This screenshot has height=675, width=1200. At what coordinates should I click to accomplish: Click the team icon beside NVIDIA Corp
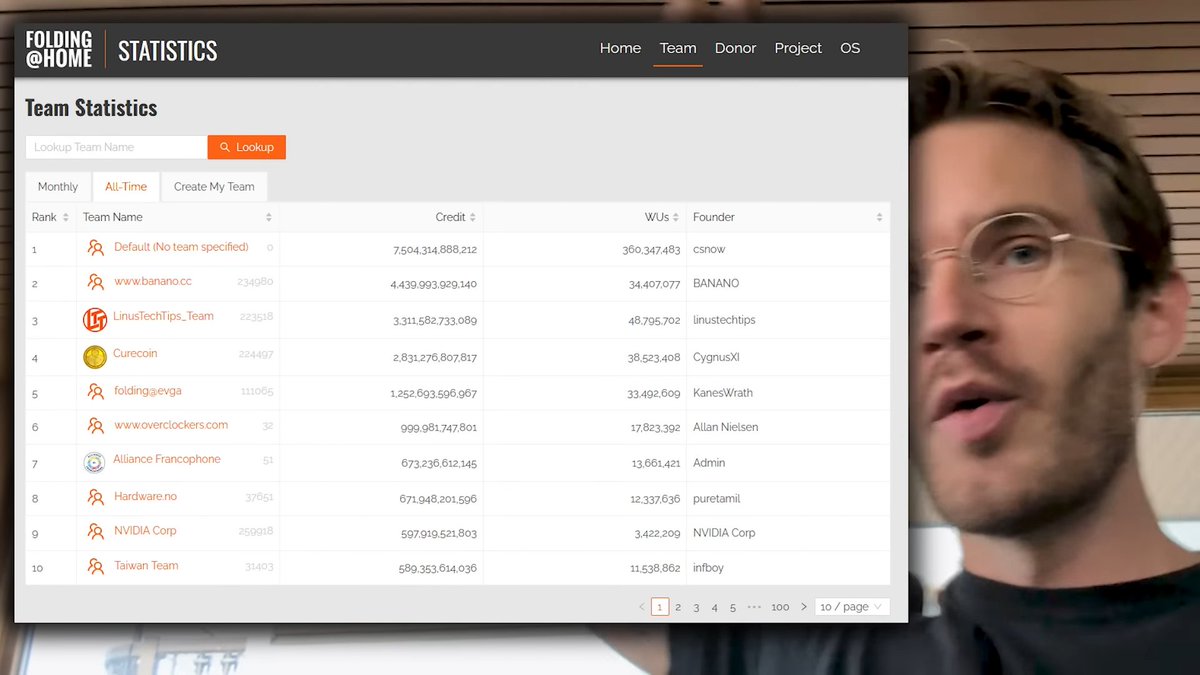coord(95,532)
